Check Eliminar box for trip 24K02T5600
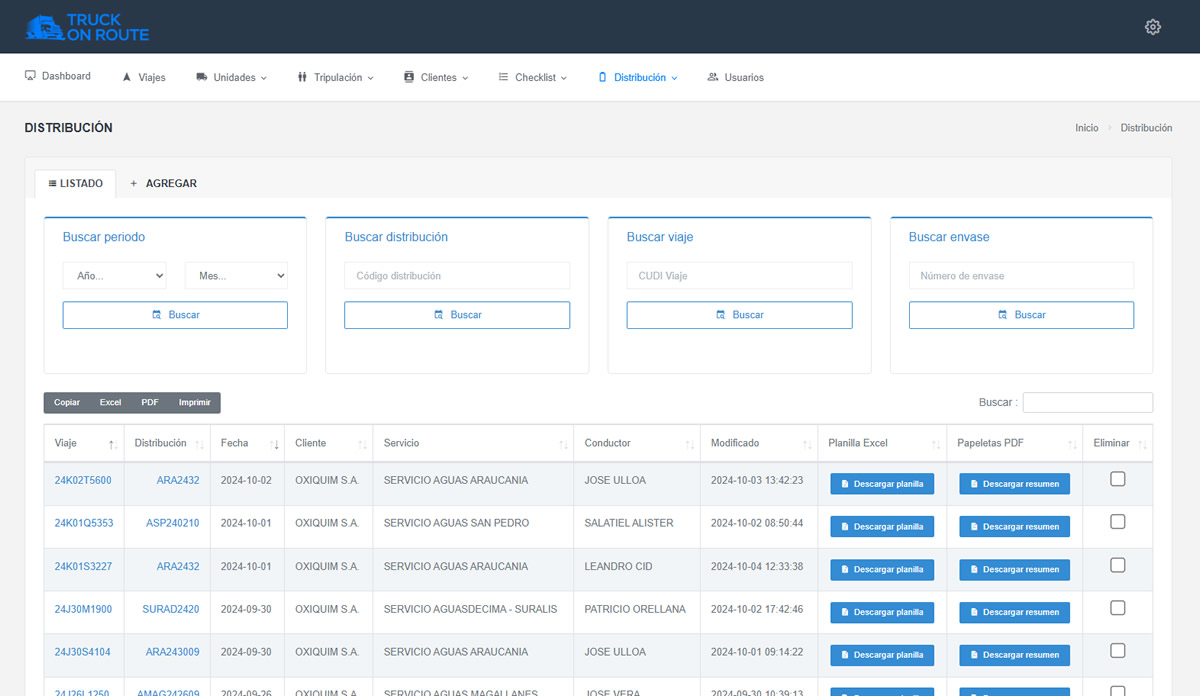1200x696 pixels. coord(1118,479)
